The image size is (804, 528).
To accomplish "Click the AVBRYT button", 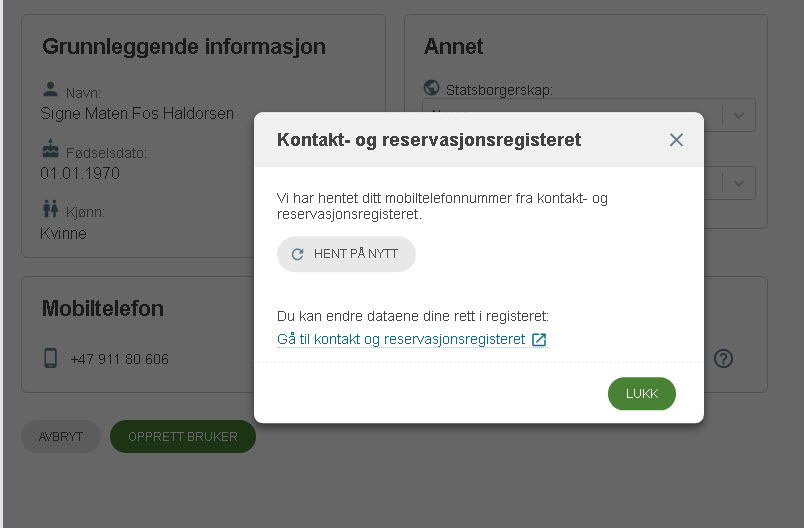I will (x=61, y=437).
